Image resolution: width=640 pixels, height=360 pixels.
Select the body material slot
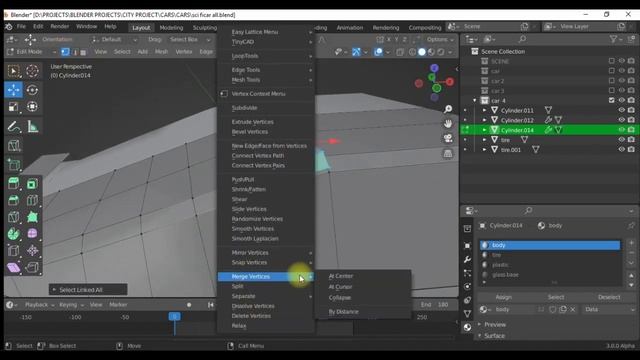coord(550,245)
